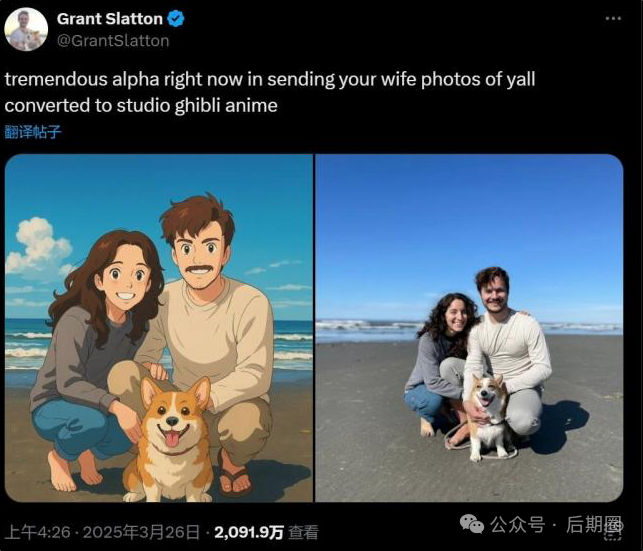Click the tweet text about studio ghibli

pyautogui.click(x=270, y=91)
